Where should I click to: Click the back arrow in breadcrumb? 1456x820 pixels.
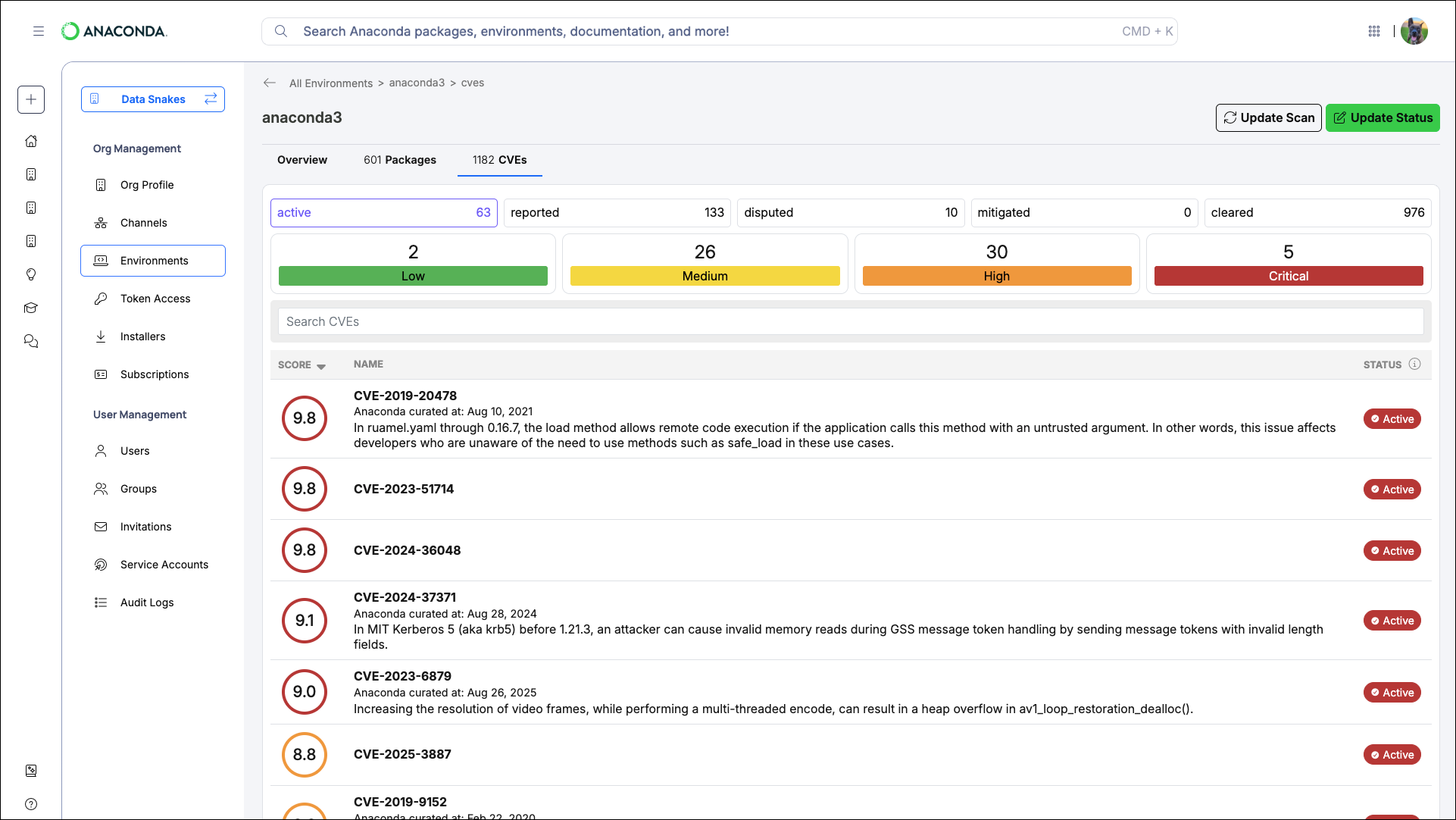[x=270, y=83]
